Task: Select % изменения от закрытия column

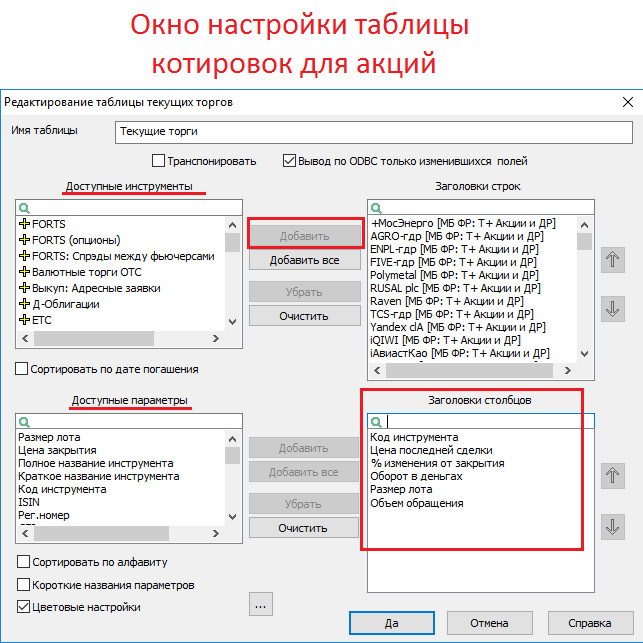Action: pyautogui.click(x=437, y=463)
